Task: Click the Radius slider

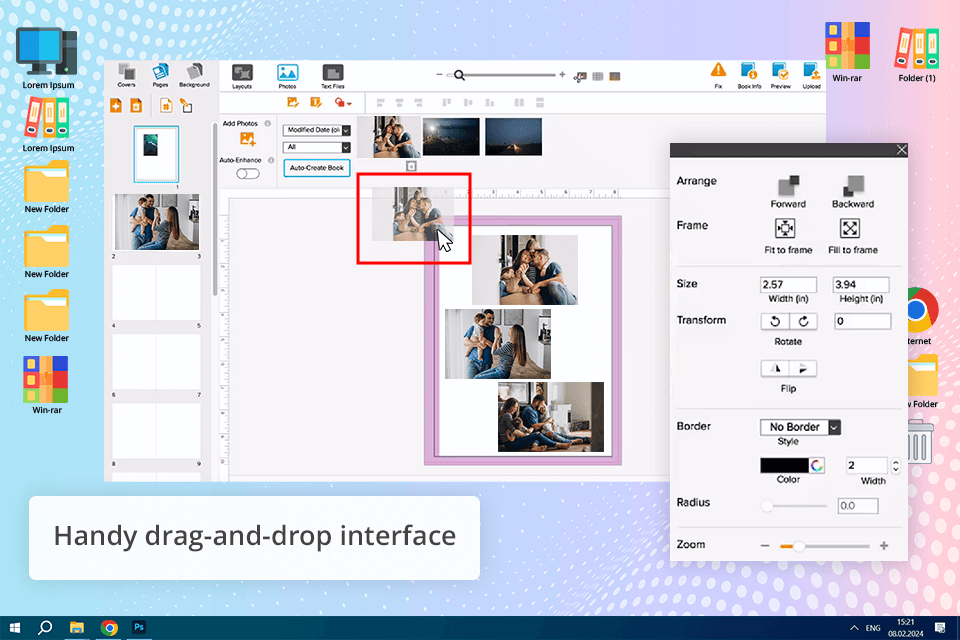Action: coord(794,506)
